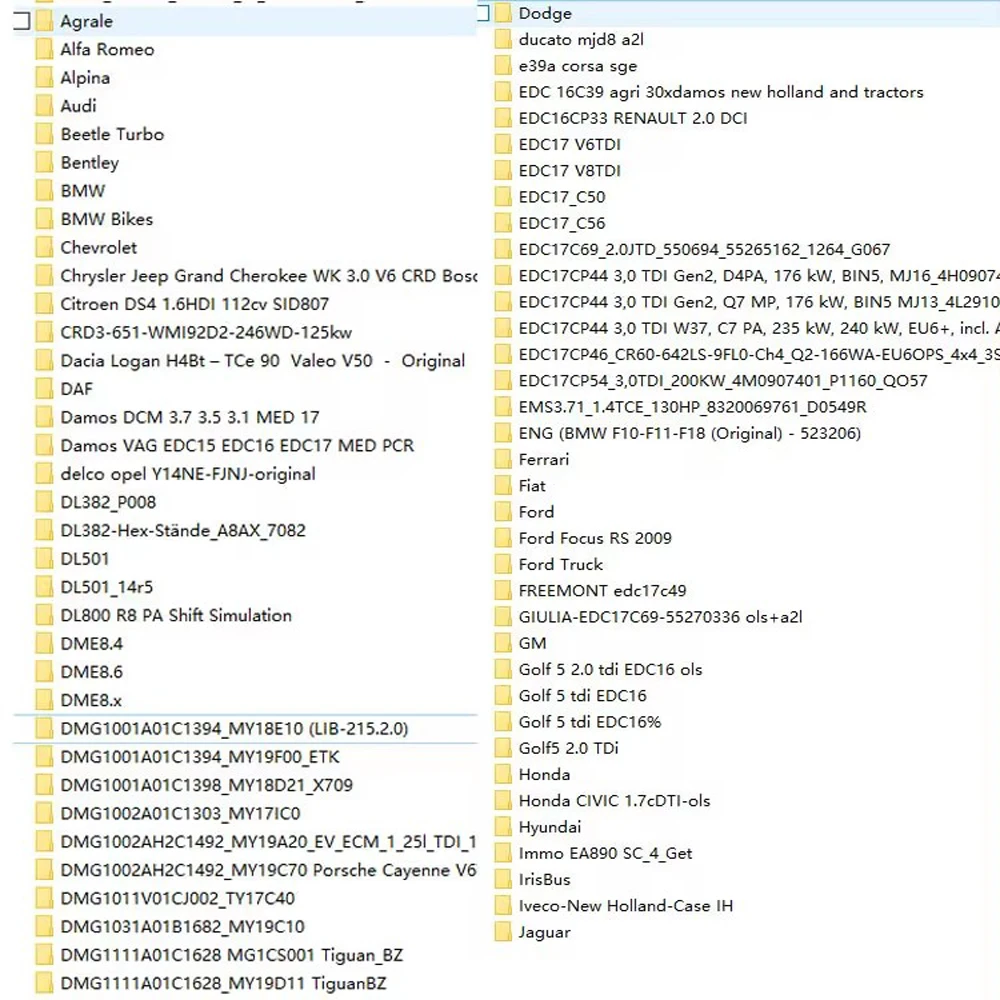The image size is (1000, 1000).
Task: Click the Bentley folder icon
Action: click(x=44, y=163)
